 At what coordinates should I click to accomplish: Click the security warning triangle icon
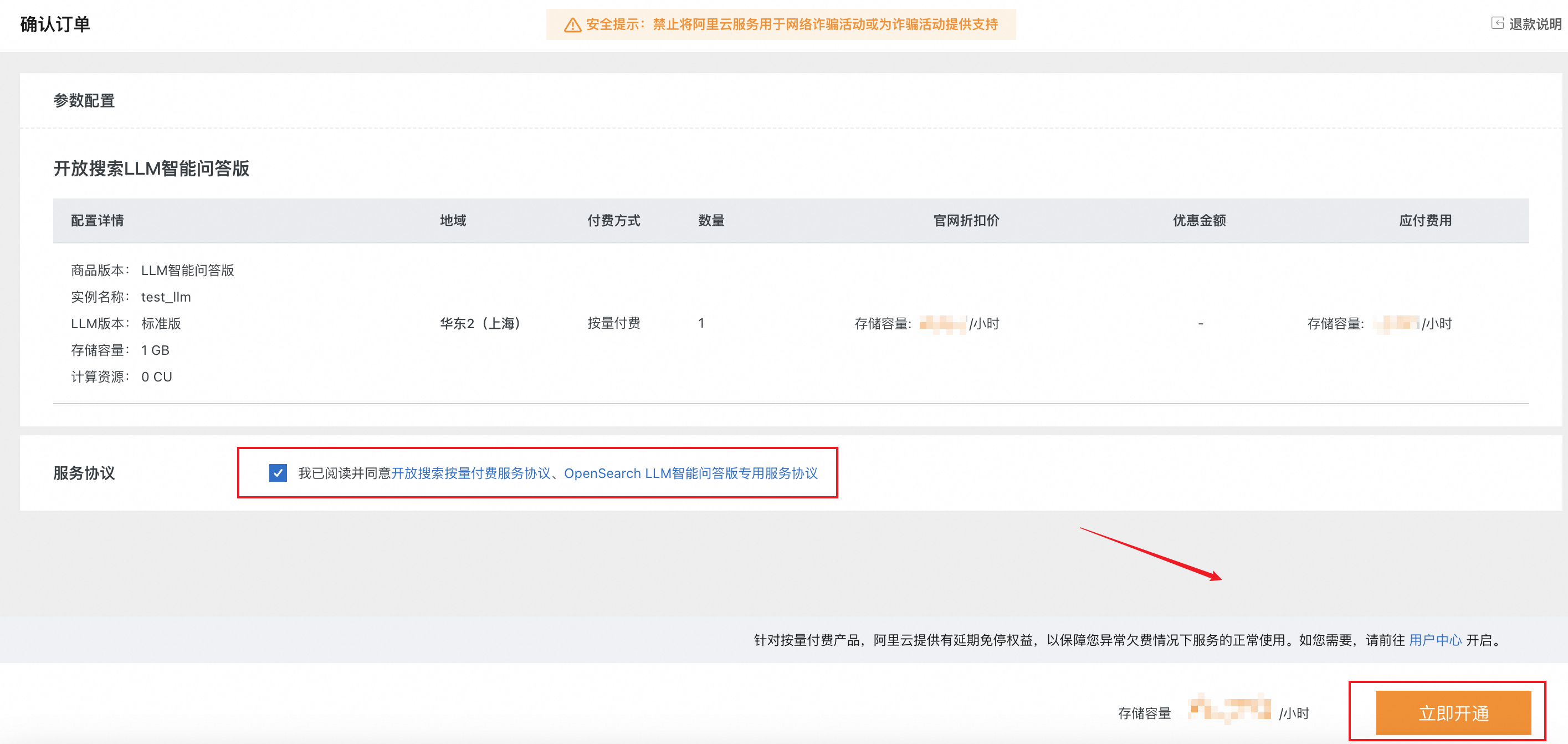pos(572,25)
